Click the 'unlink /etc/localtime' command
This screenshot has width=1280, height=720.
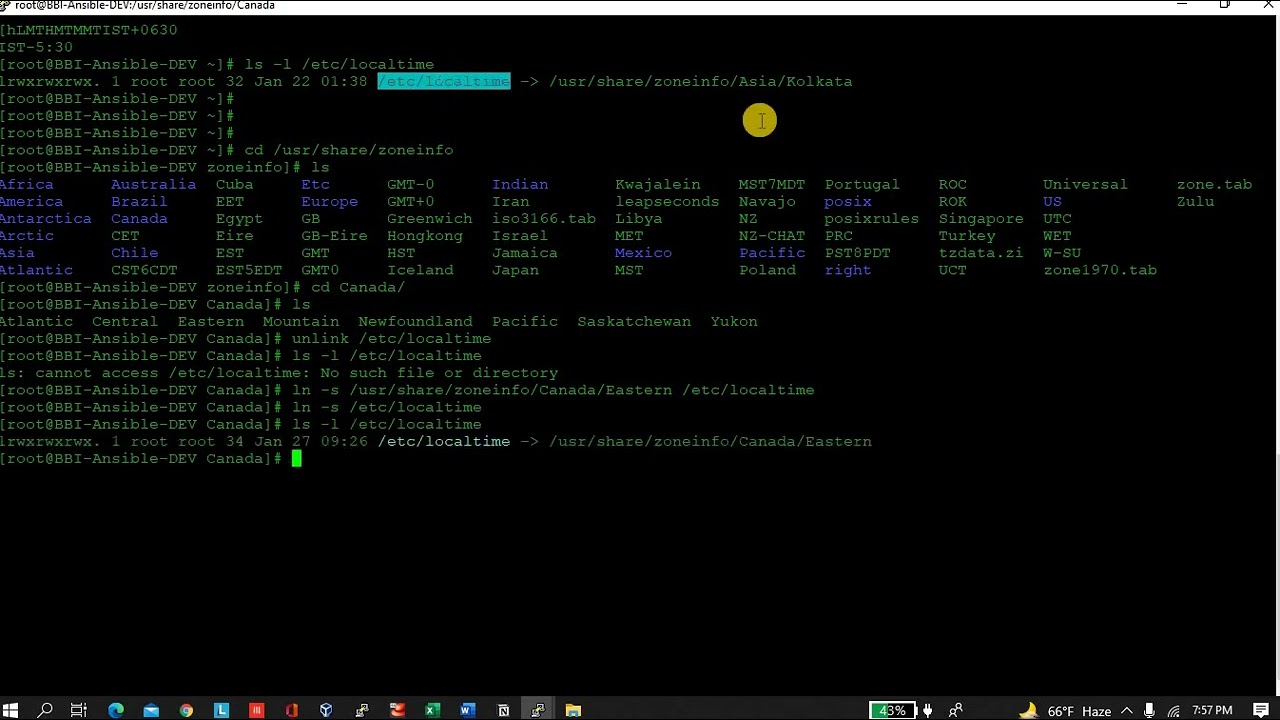(391, 338)
